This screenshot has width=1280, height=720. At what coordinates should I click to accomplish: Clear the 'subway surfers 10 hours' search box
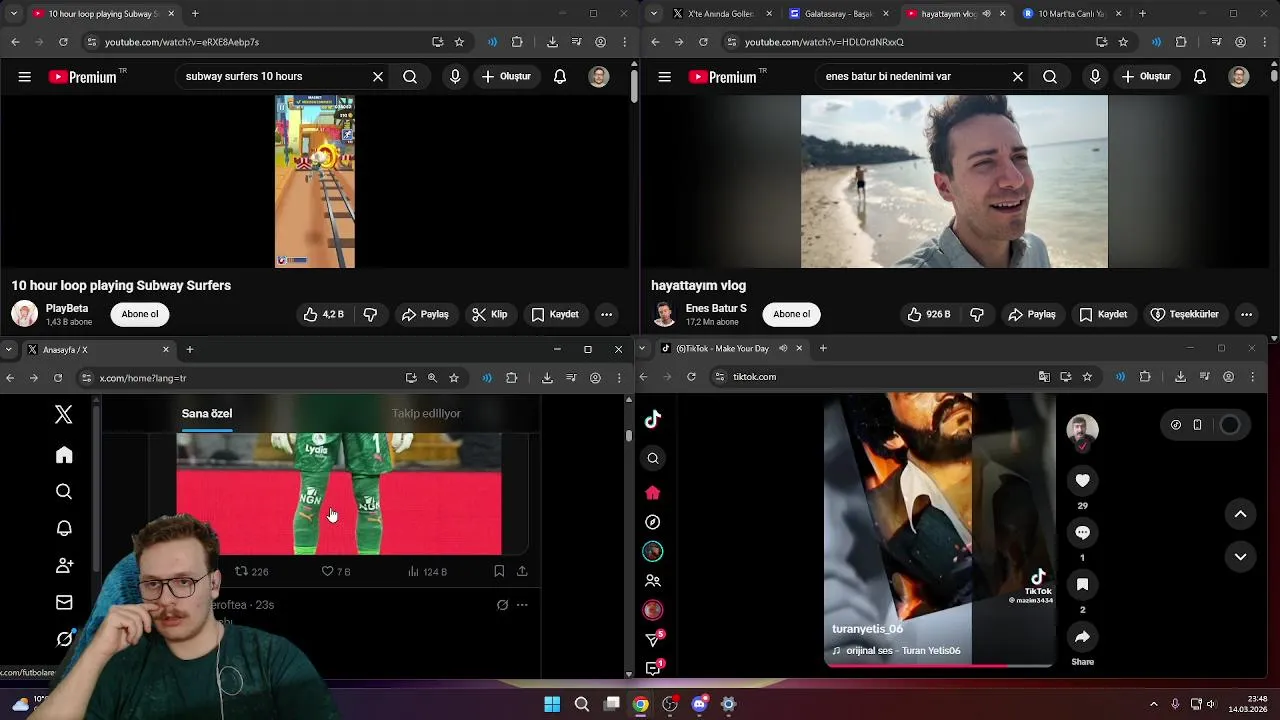point(378,76)
